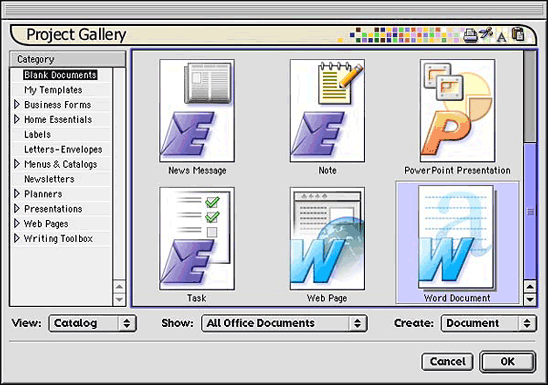Expand the Home Essentials category
This screenshot has width=548, height=385.
[16, 119]
